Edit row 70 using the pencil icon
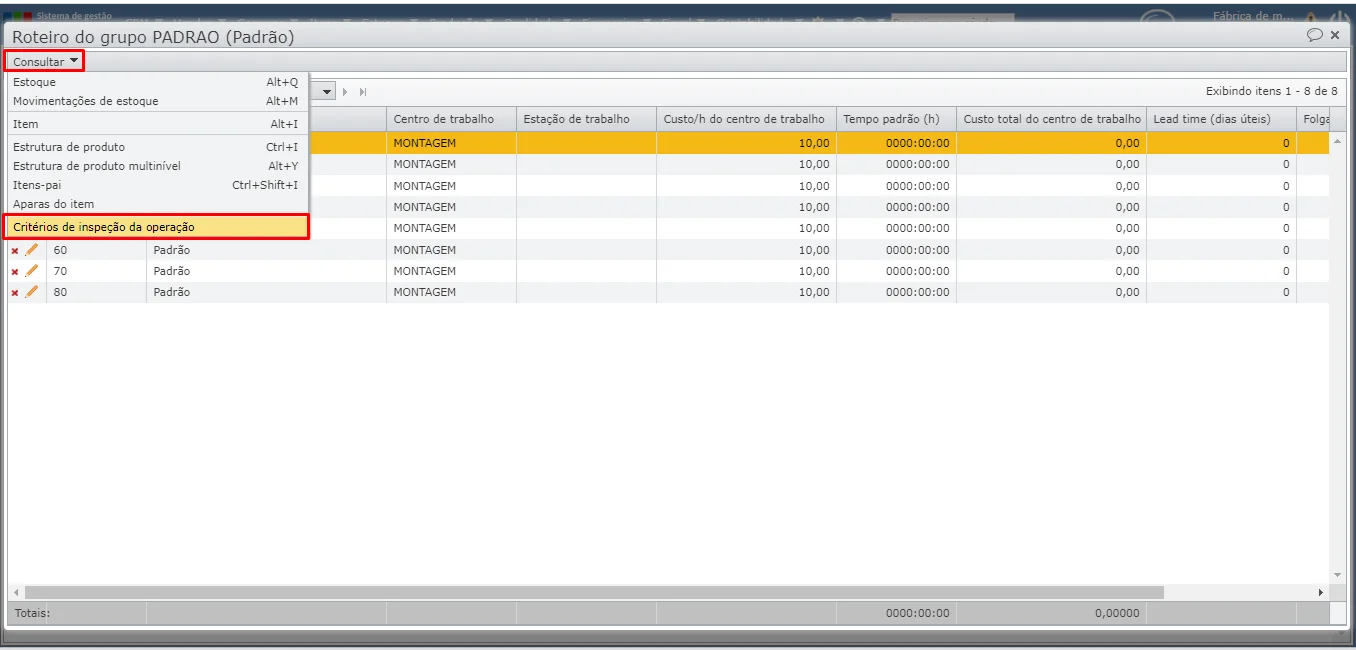The width and height of the screenshot is (1356, 650). click(x=32, y=270)
